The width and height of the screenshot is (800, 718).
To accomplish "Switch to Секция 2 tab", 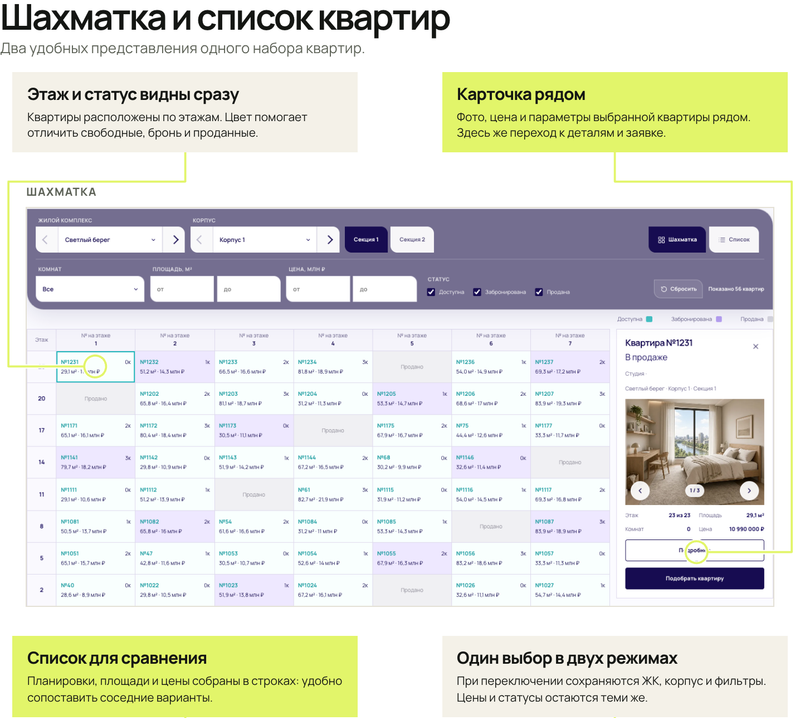I will [x=412, y=239].
